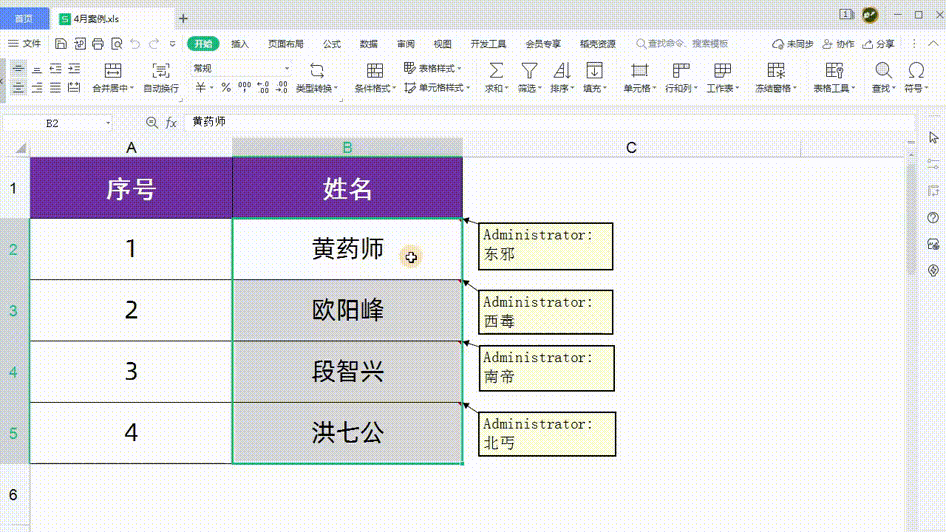Select cell containing 欧阳峰
This screenshot has height=532, width=946.
click(x=347, y=310)
